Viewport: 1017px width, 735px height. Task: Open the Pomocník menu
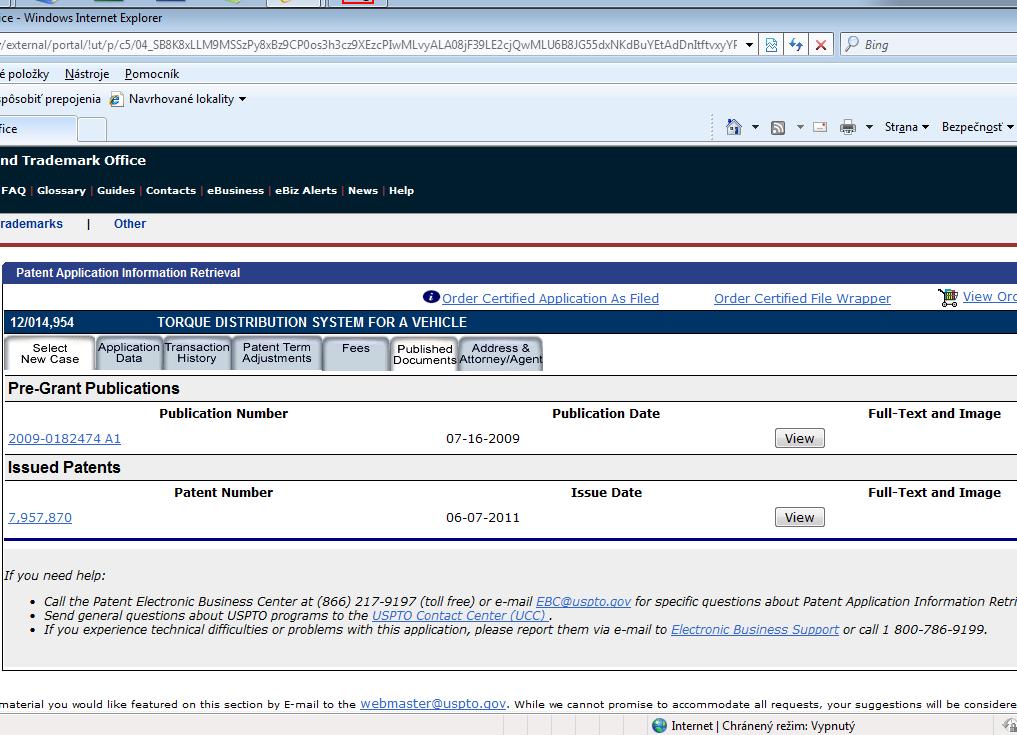click(x=152, y=74)
